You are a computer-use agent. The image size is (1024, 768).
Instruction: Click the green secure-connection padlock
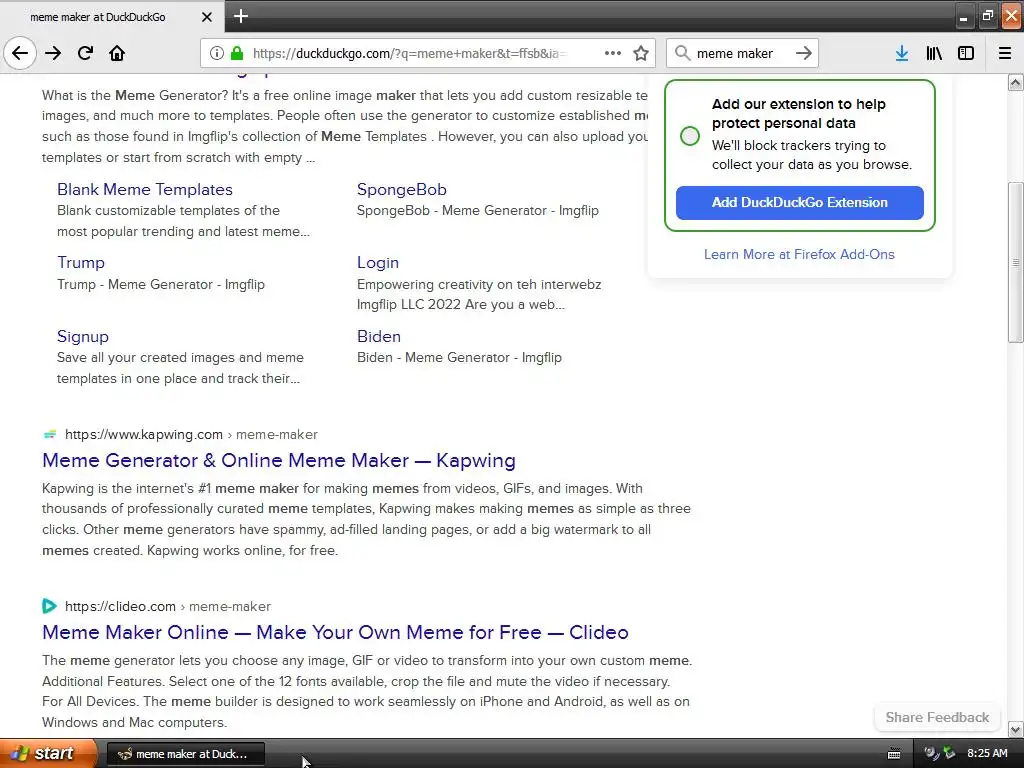[x=237, y=53]
